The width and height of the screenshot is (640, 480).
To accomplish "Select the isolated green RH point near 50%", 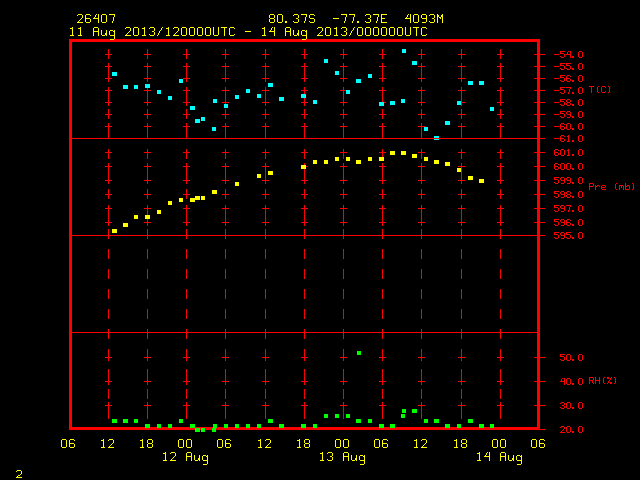I will tap(359, 353).
